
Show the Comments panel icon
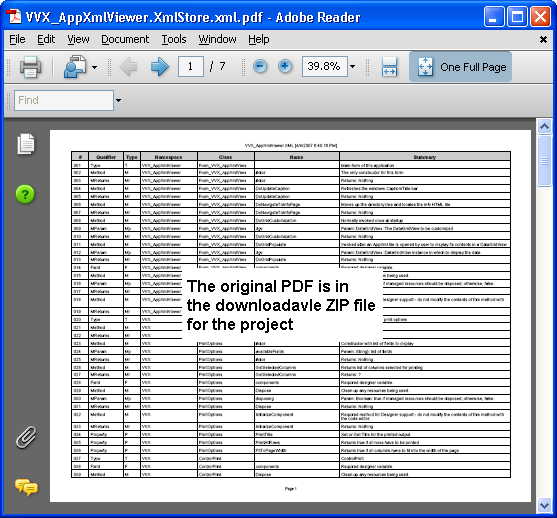tap(26, 487)
